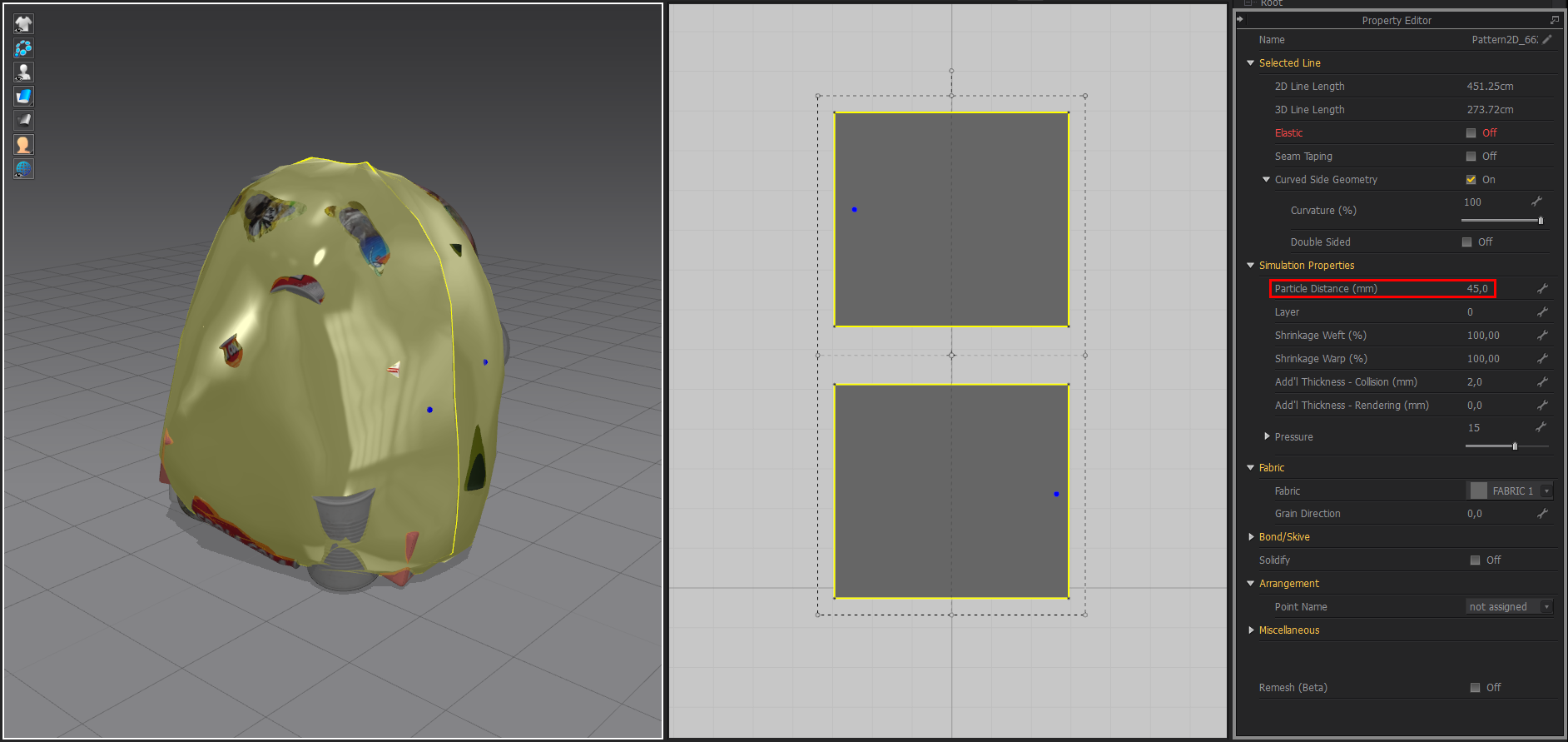
Task: Uncheck Curved Side Geometry checkbox
Action: pos(1471,180)
